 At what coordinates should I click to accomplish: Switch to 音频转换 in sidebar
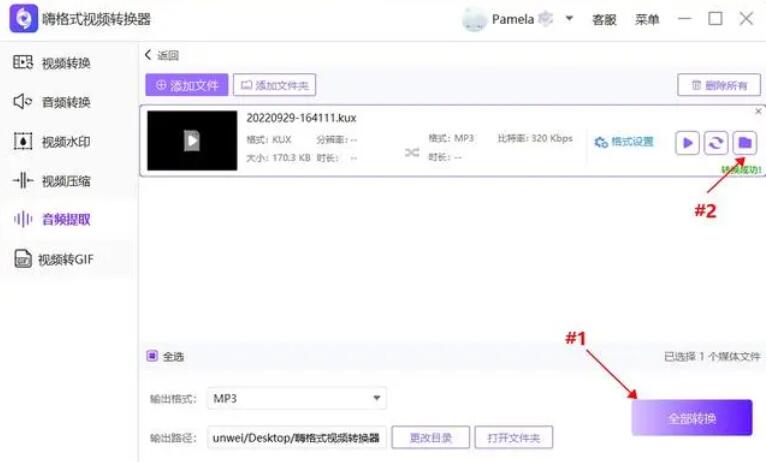(x=52, y=102)
